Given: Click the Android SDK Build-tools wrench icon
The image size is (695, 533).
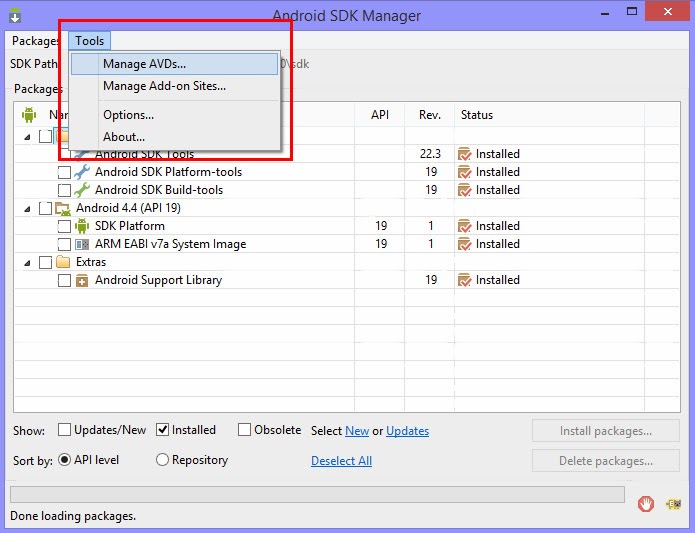Looking at the screenshot, I should click(x=82, y=190).
